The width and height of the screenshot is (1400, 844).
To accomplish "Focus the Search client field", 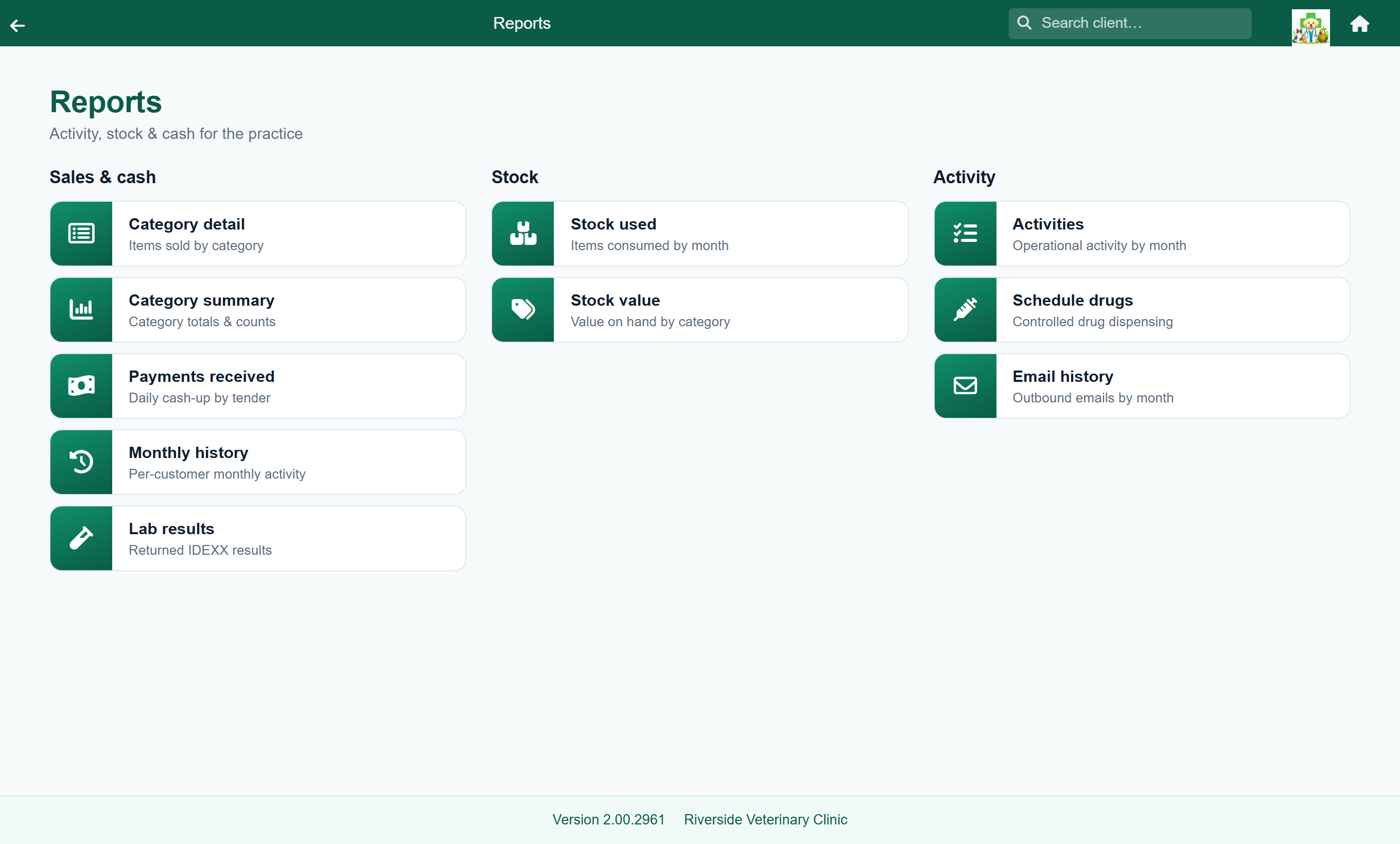I will click(1130, 23).
